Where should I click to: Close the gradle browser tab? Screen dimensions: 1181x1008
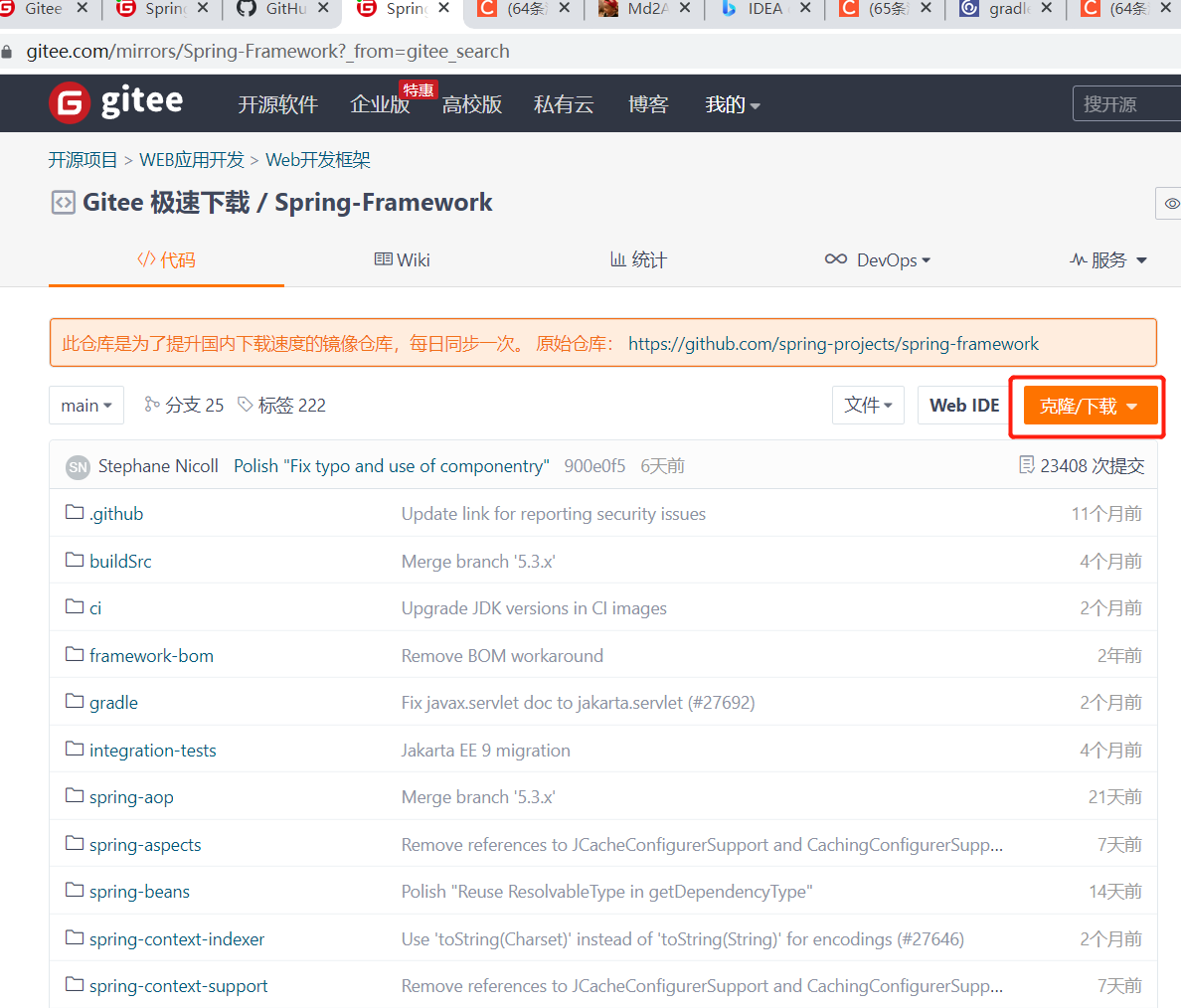[x=1046, y=8]
